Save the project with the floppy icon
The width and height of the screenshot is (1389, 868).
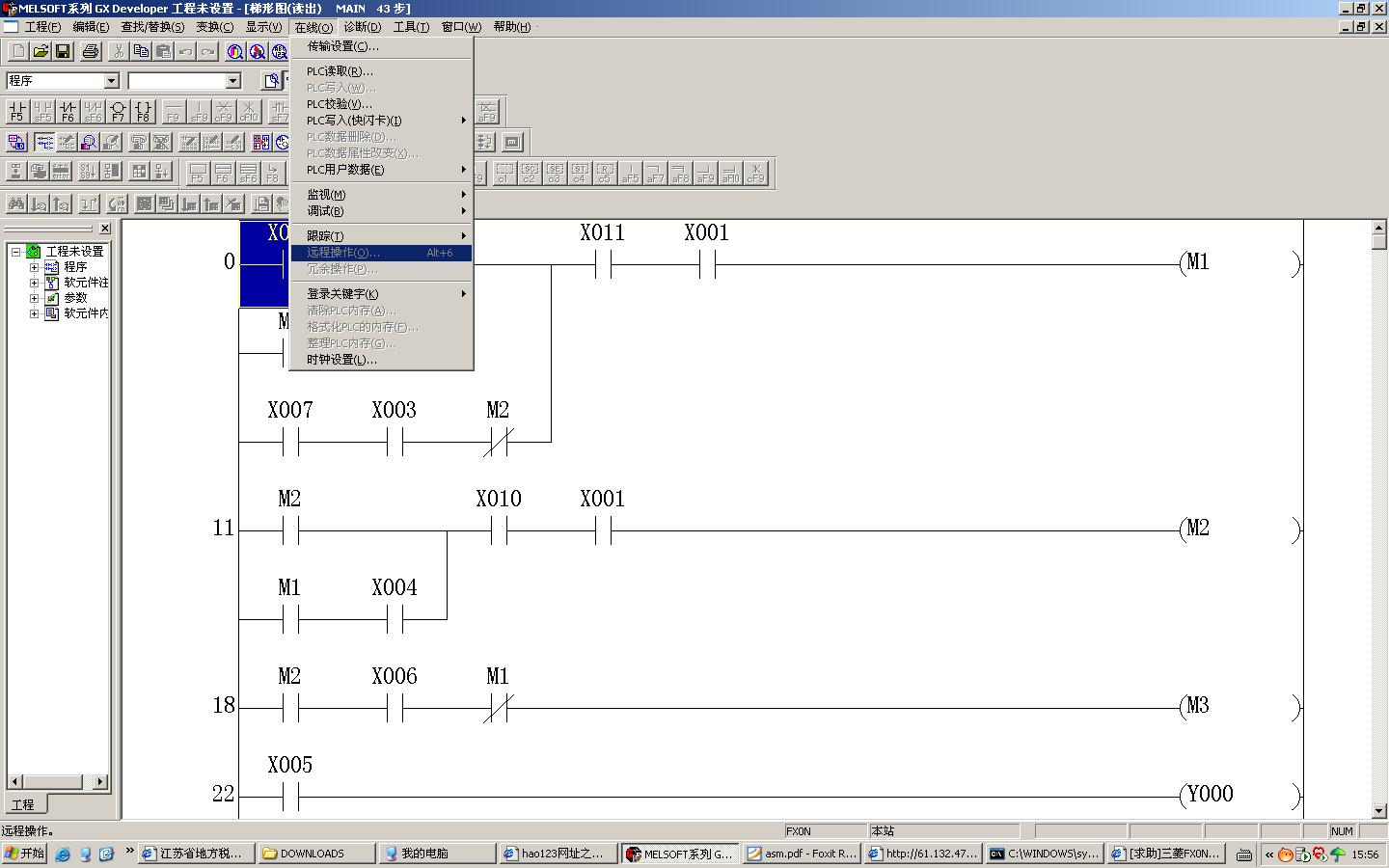point(63,51)
